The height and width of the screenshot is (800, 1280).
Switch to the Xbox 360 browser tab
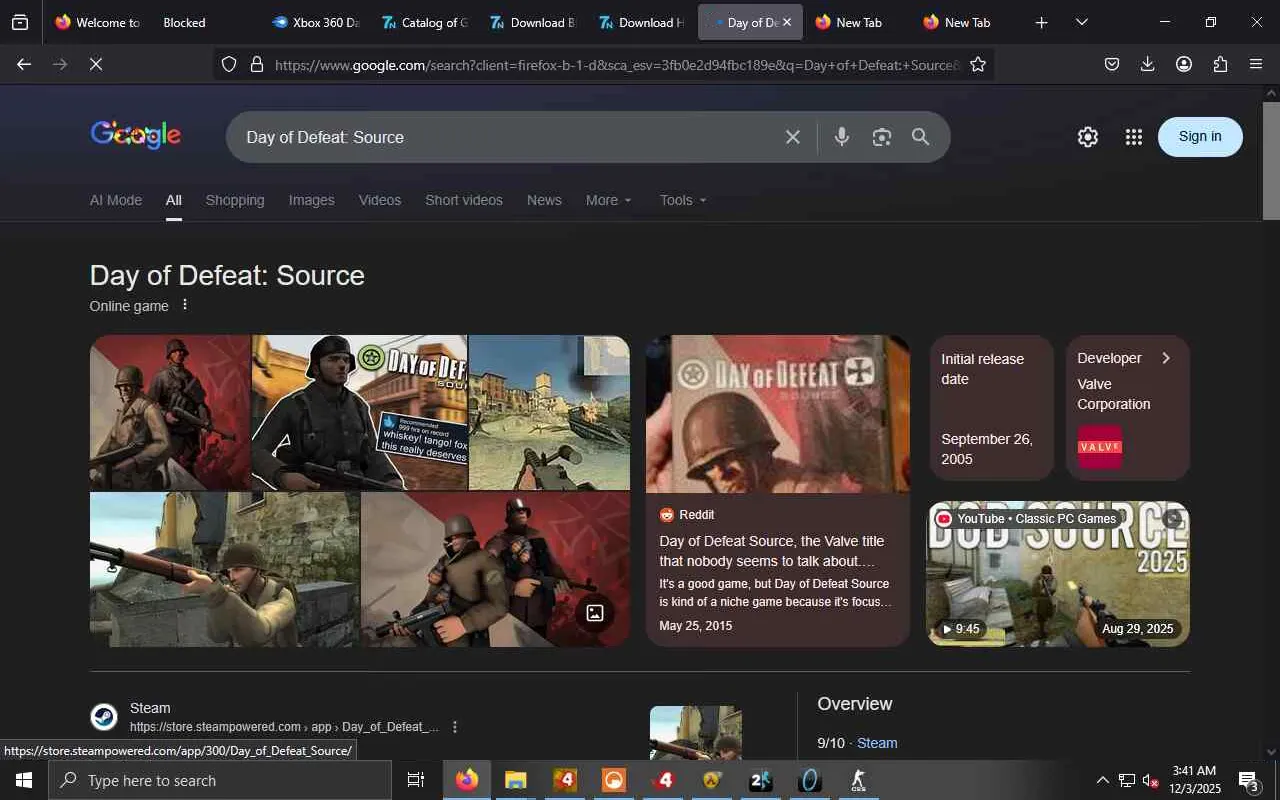click(x=316, y=22)
